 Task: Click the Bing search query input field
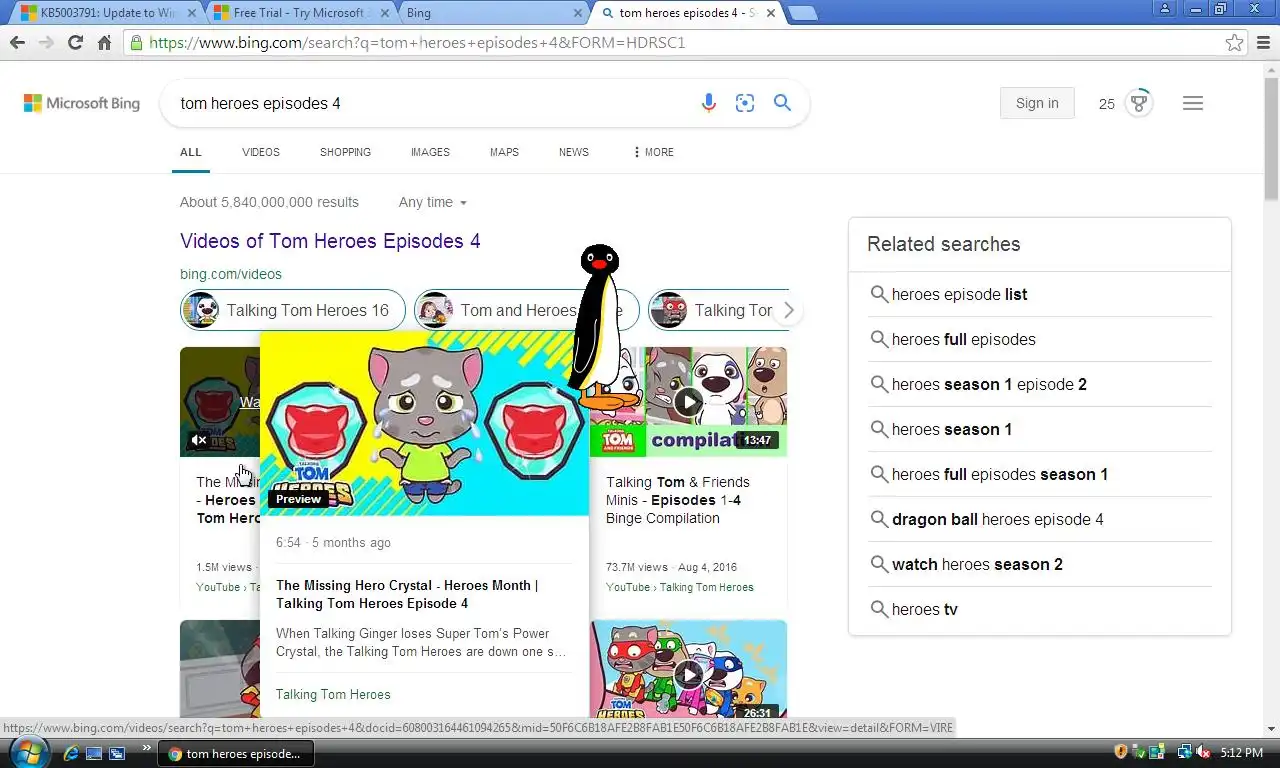430,103
